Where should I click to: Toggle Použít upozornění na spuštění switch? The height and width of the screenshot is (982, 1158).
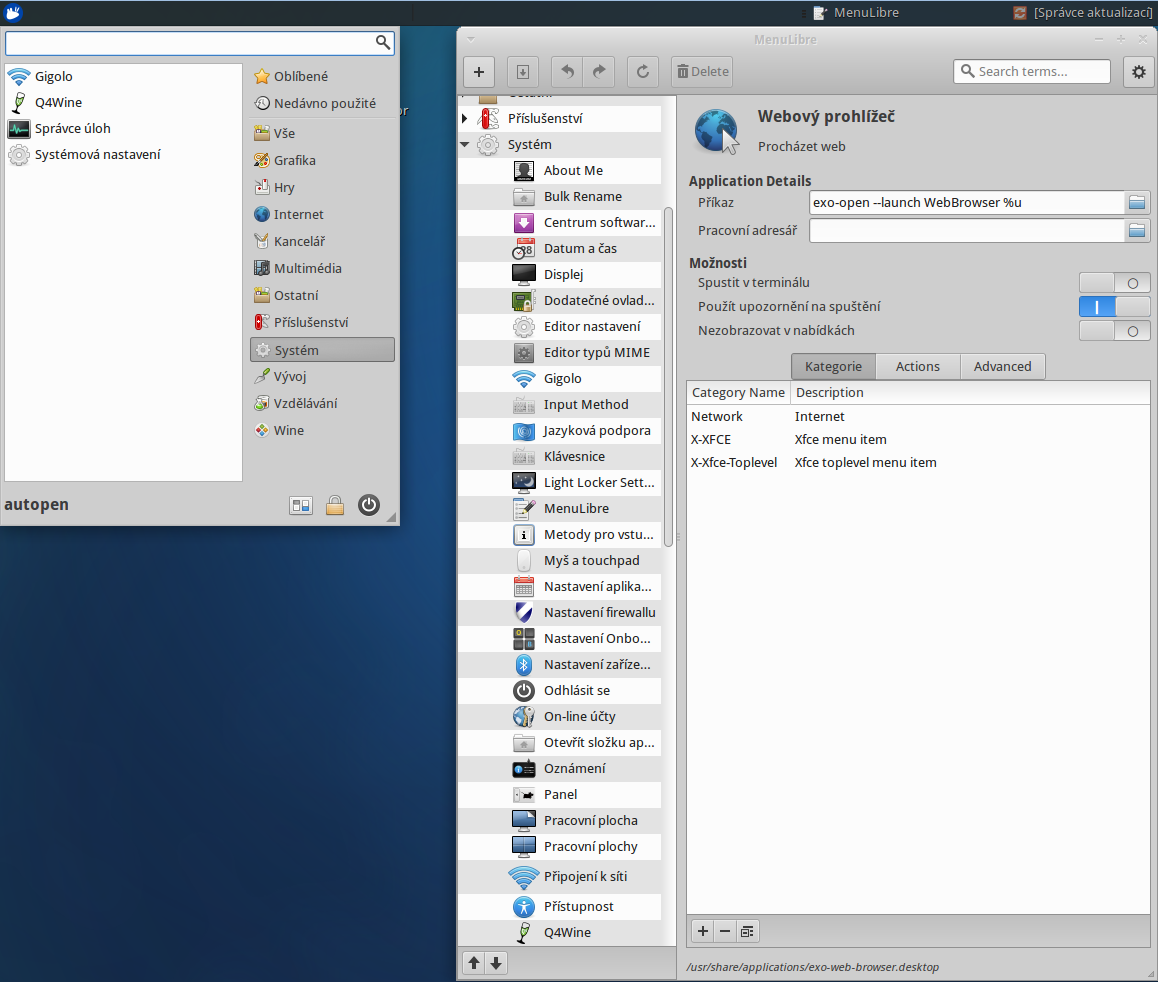[1114, 306]
